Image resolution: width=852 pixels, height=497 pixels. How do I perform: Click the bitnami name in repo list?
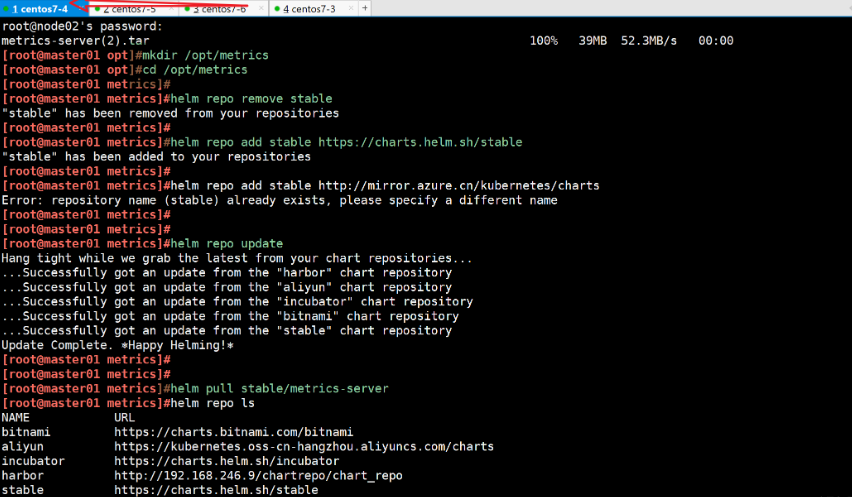click(x=26, y=432)
